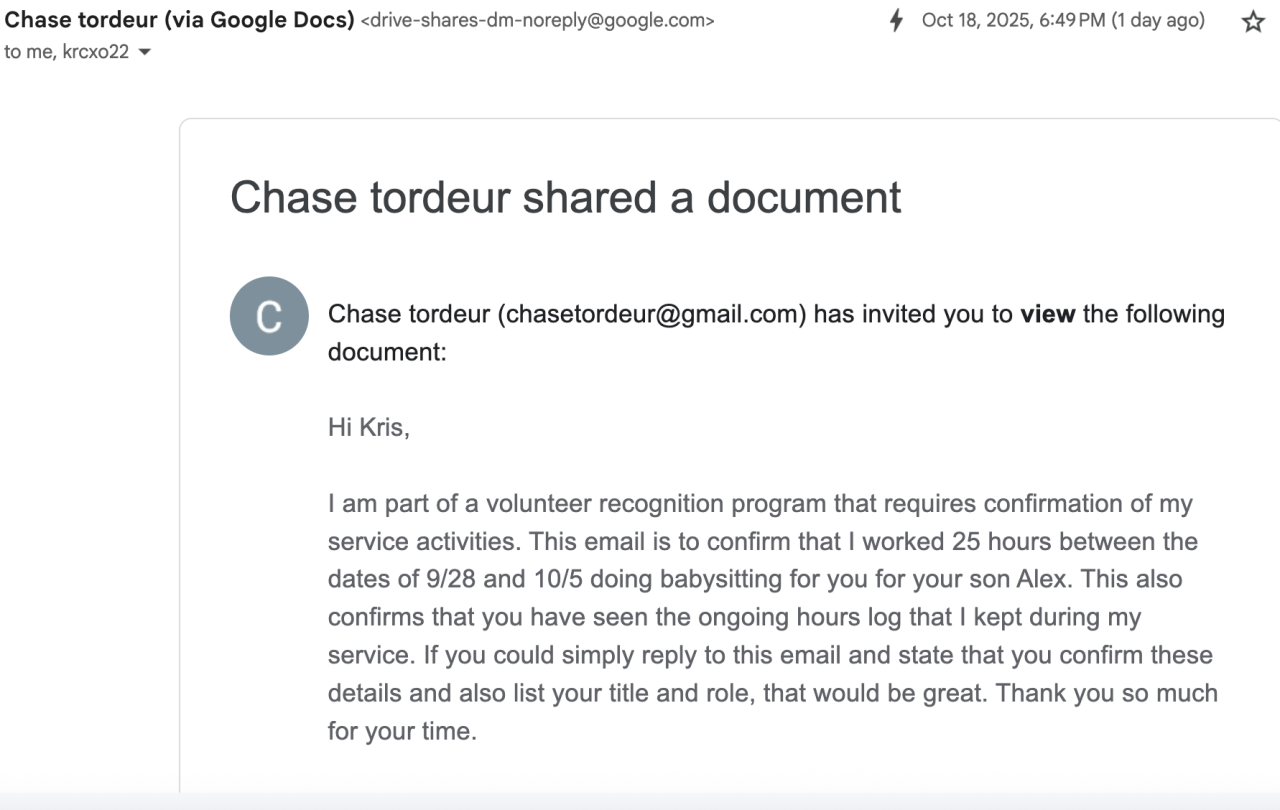Star this email from Chase tordeur

click(x=1253, y=22)
